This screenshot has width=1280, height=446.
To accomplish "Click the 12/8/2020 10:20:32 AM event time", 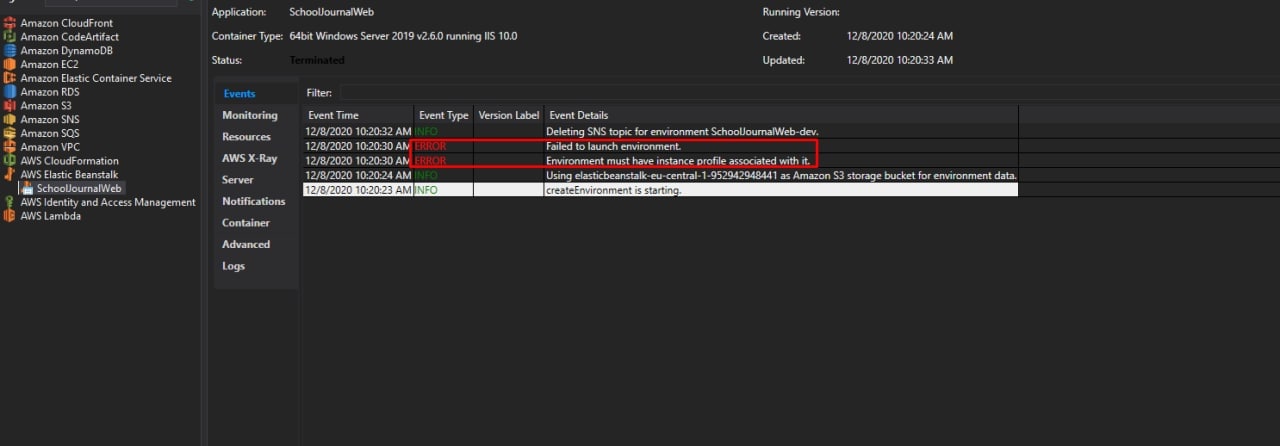I will [359, 131].
